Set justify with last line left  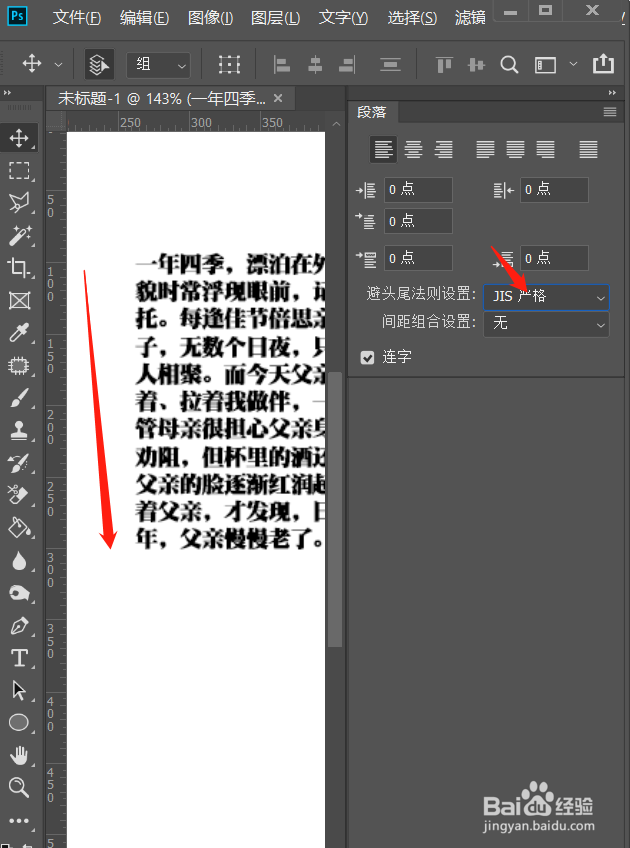coord(485,149)
